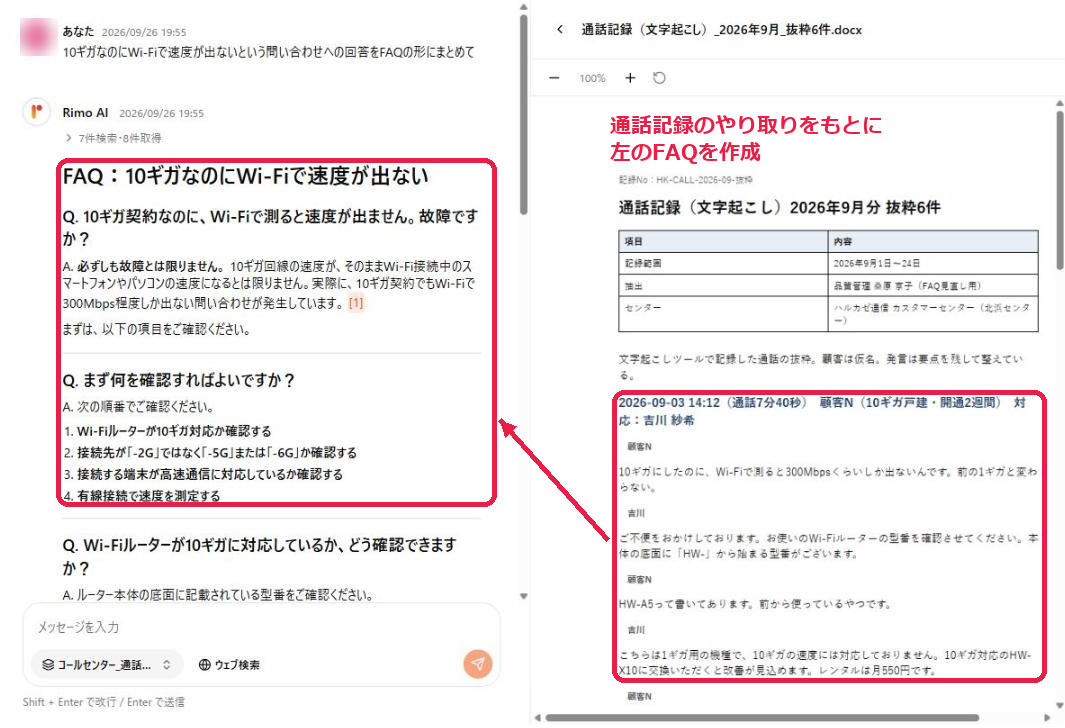The image size is (1065, 728).
Task: Click the document horizontal scrollbar
Action: coord(762,718)
